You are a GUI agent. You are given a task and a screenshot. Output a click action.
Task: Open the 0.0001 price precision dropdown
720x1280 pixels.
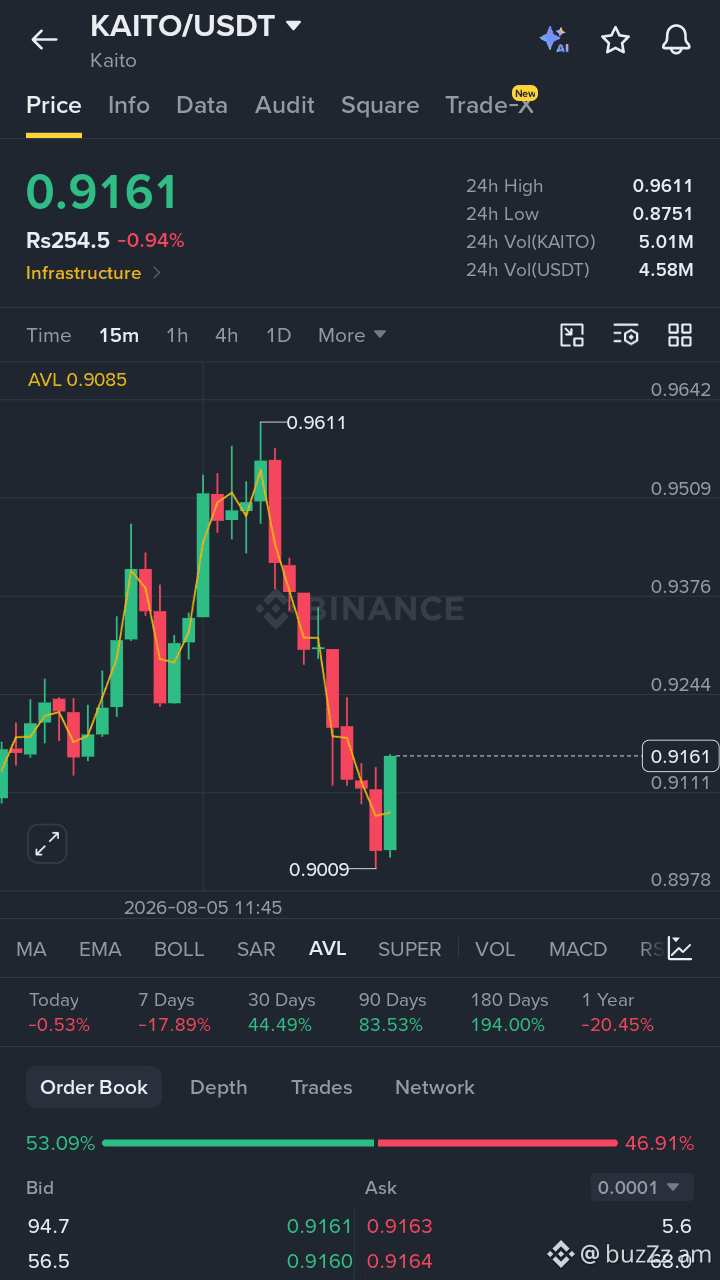pos(640,1187)
